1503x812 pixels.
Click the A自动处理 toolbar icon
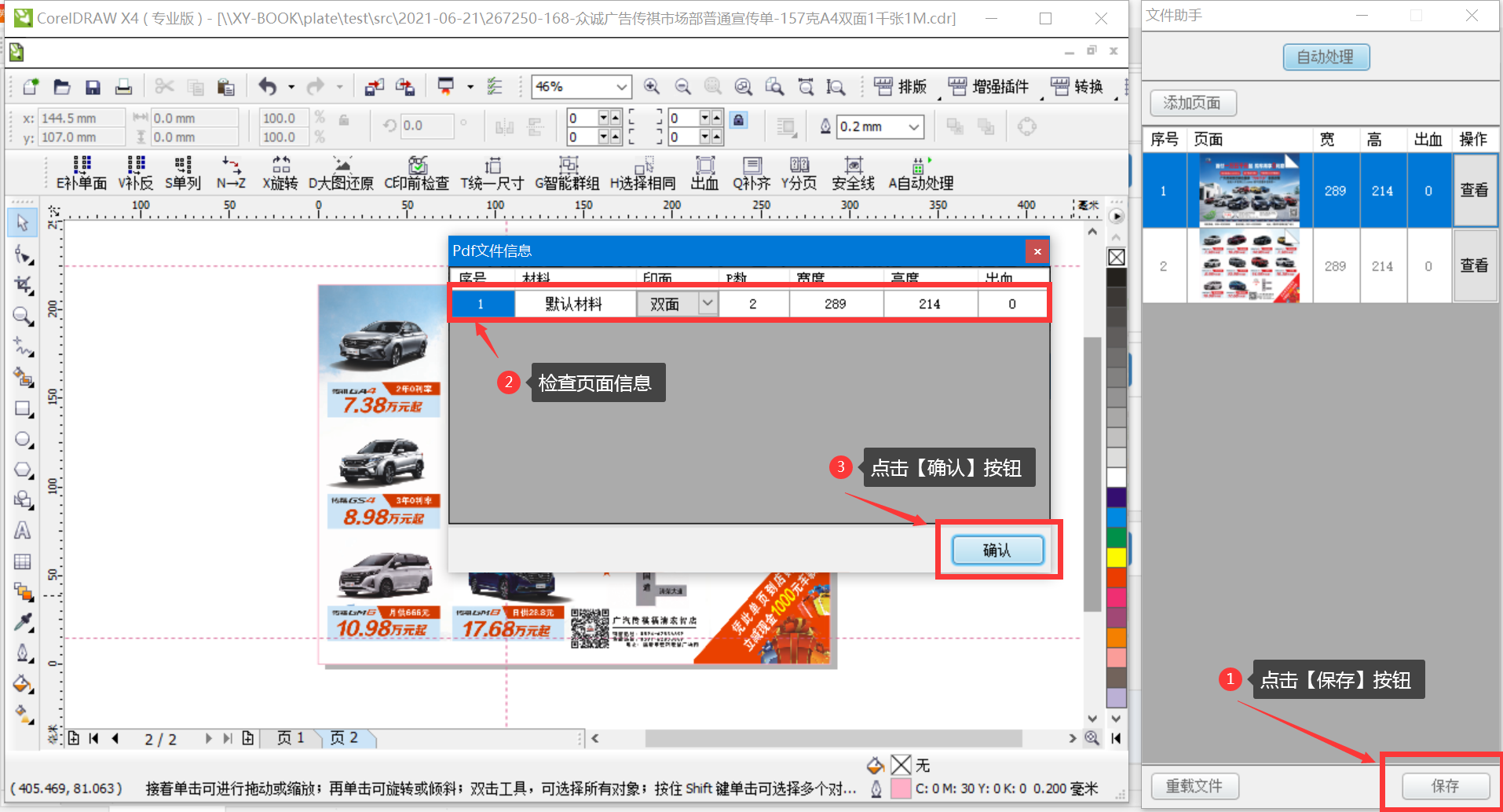(x=920, y=174)
